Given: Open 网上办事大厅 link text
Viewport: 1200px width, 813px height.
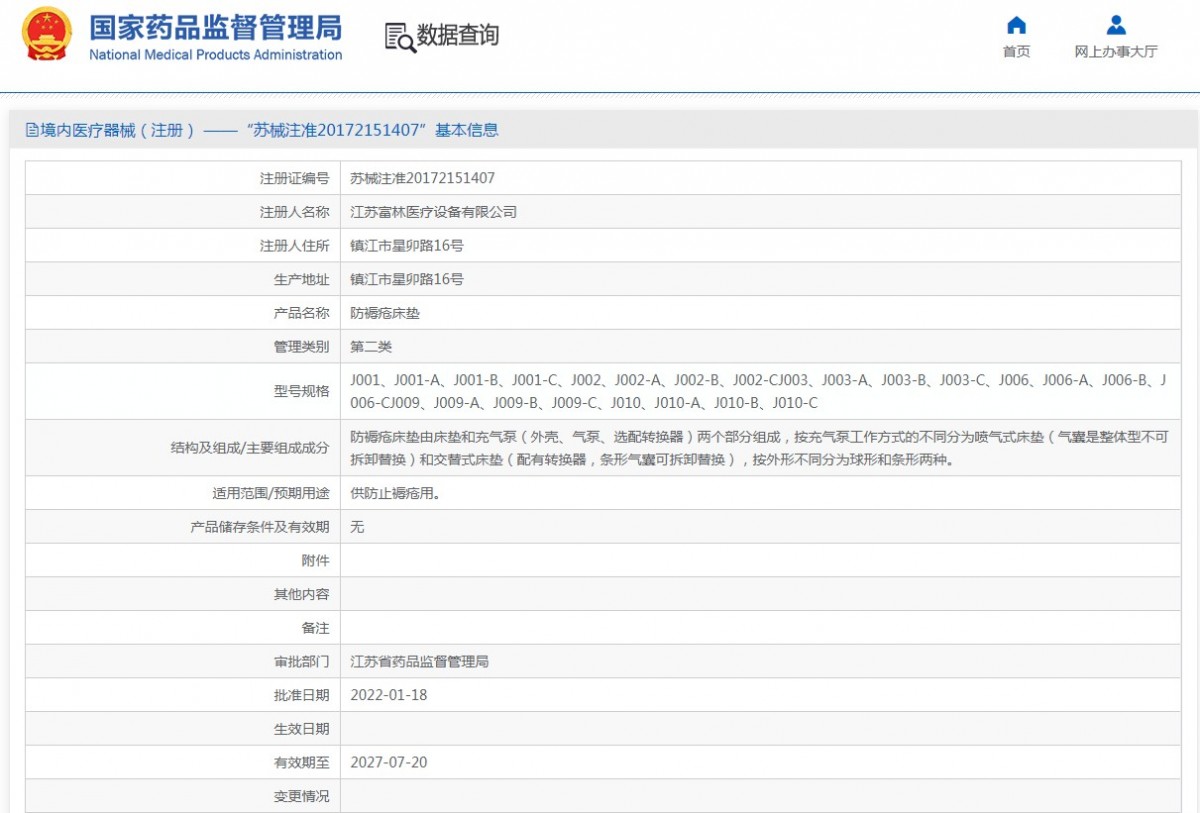Looking at the screenshot, I should point(1116,52).
